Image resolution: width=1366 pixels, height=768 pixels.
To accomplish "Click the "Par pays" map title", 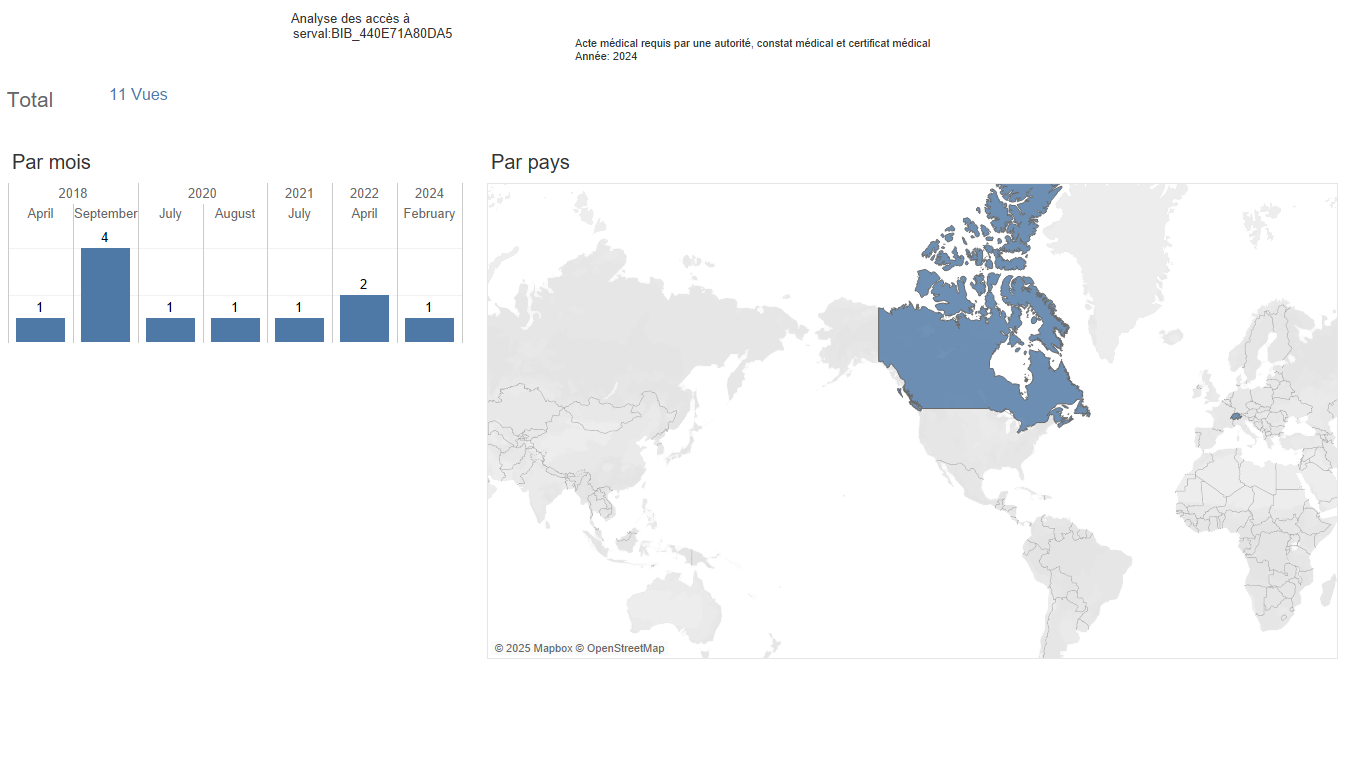I will 530,162.
